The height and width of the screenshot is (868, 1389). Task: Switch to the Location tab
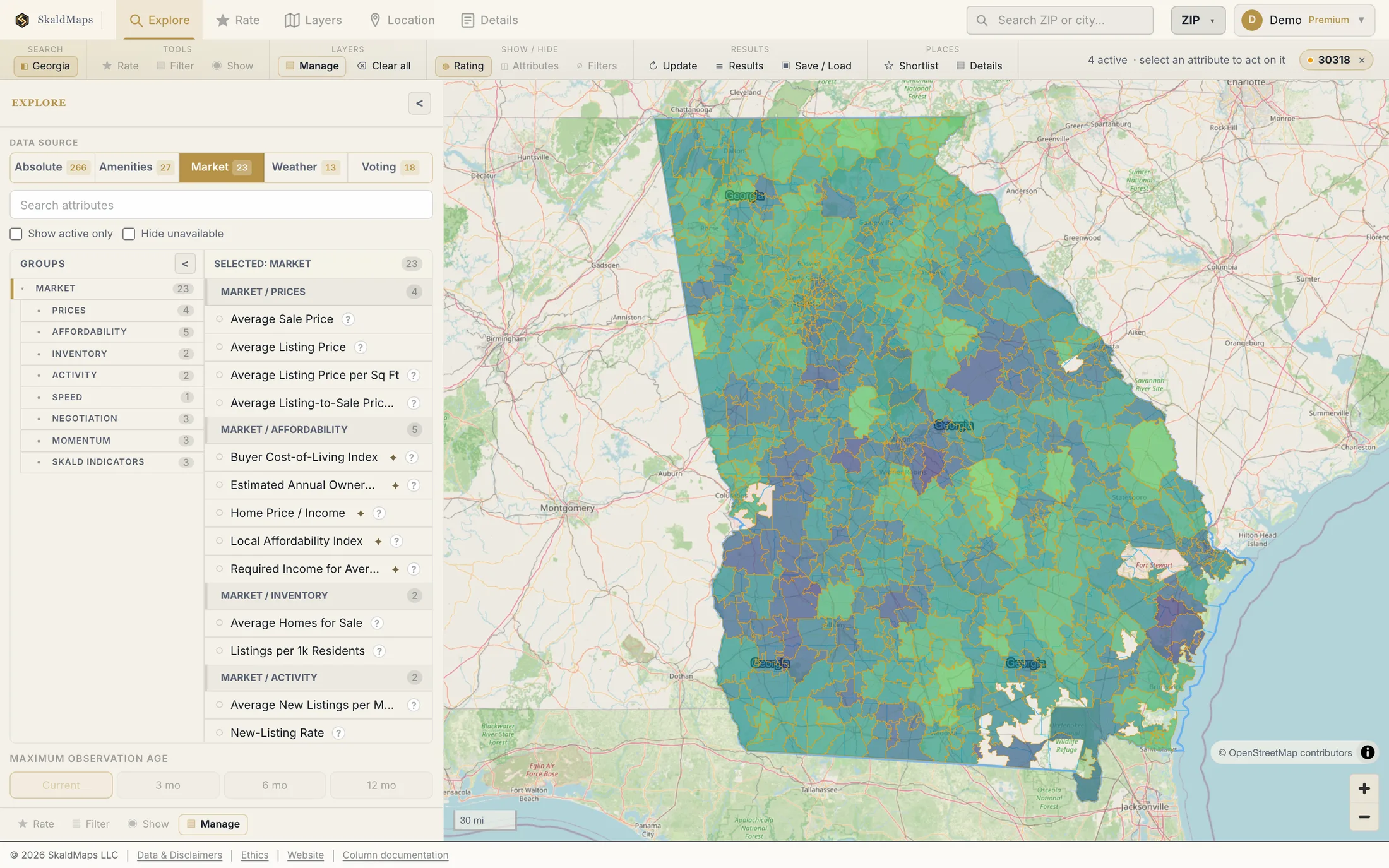coord(402,20)
